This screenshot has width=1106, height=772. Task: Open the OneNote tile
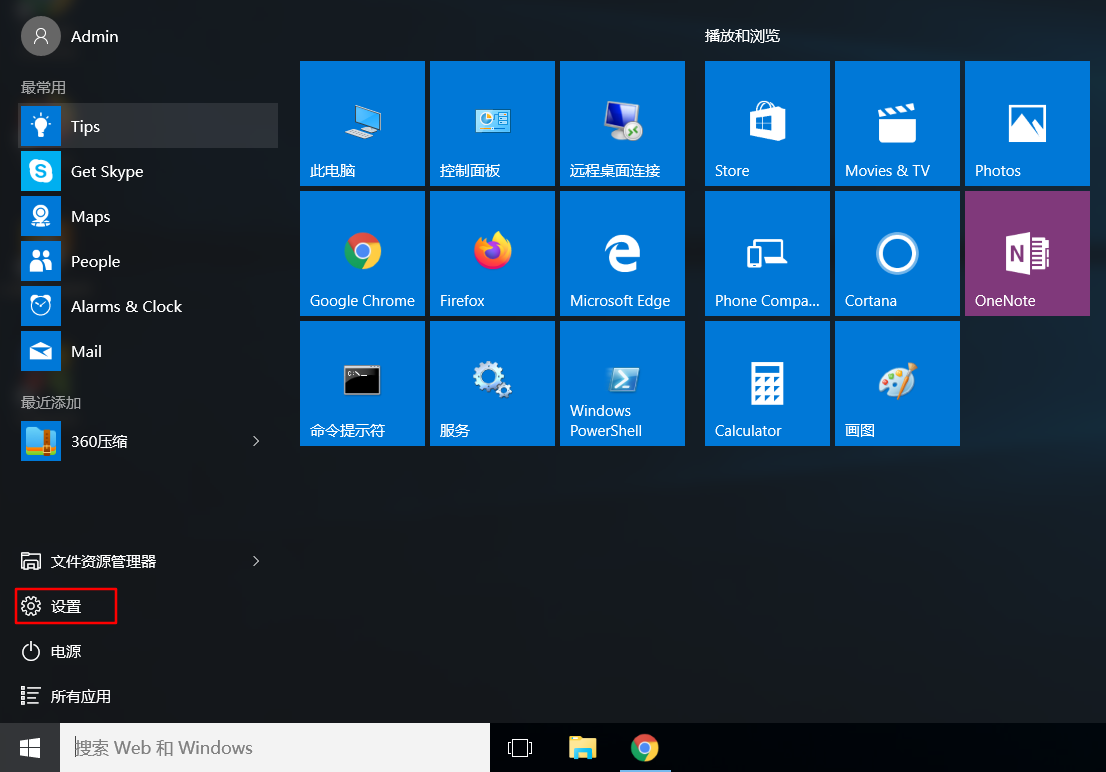coord(1027,253)
